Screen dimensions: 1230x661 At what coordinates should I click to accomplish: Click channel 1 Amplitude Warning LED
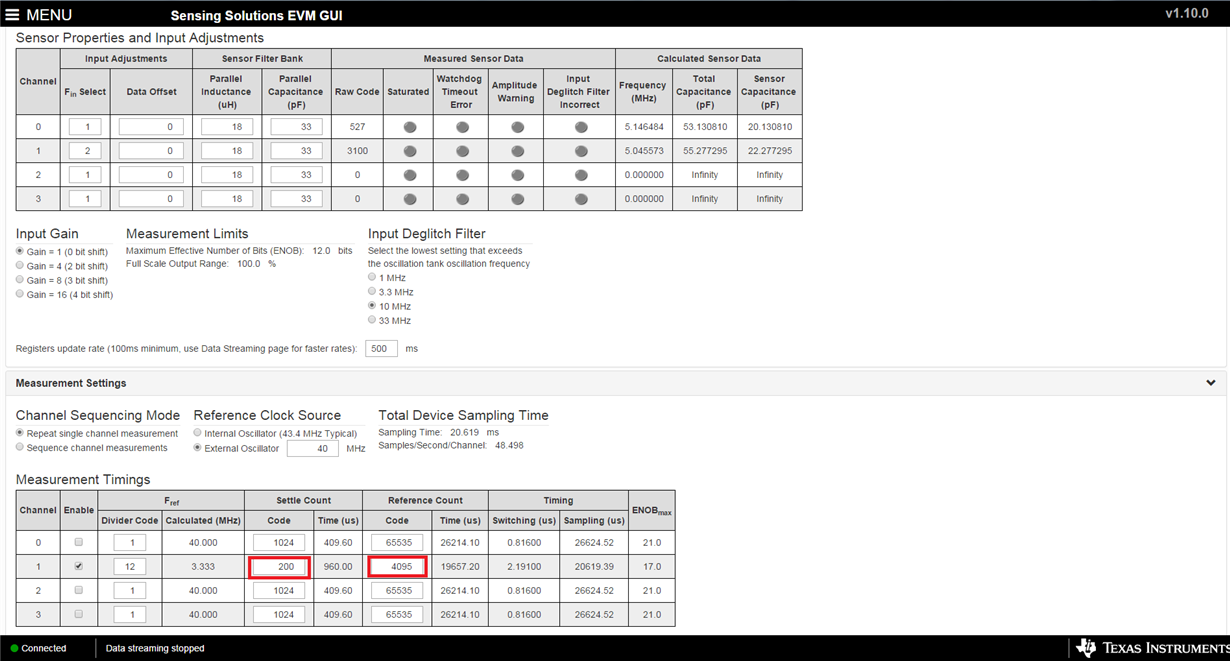coord(517,151)
